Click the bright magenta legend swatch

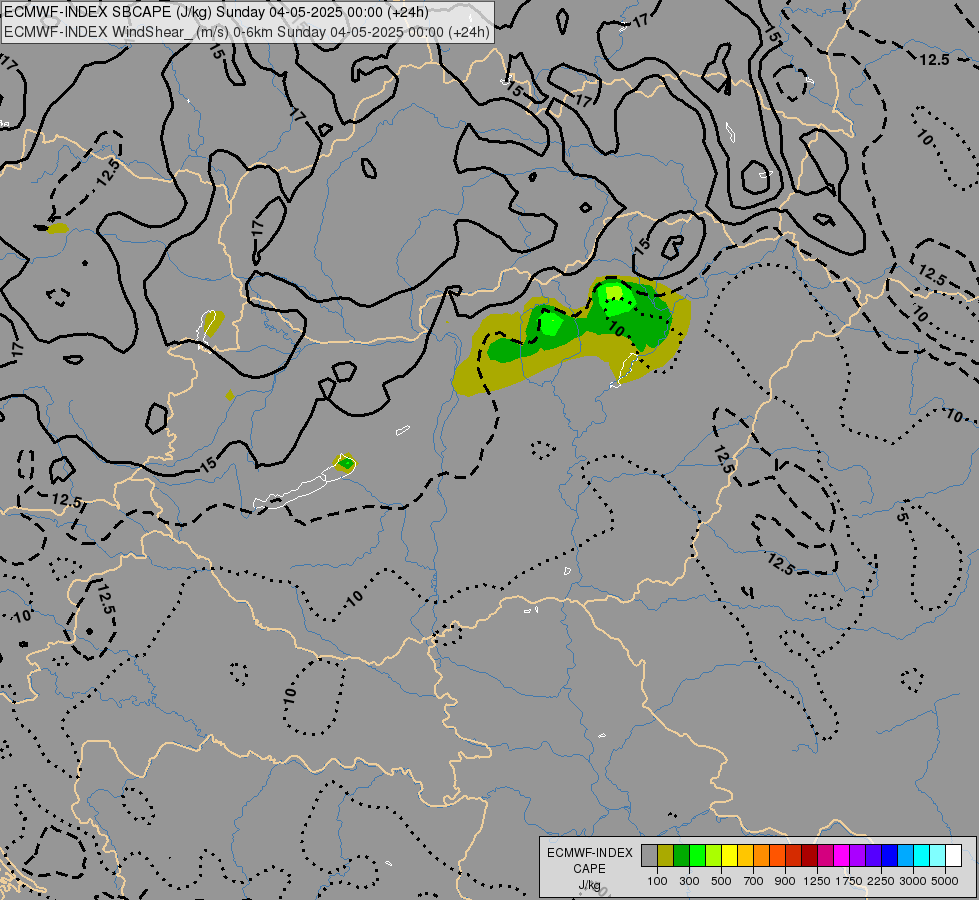point(841,856)
